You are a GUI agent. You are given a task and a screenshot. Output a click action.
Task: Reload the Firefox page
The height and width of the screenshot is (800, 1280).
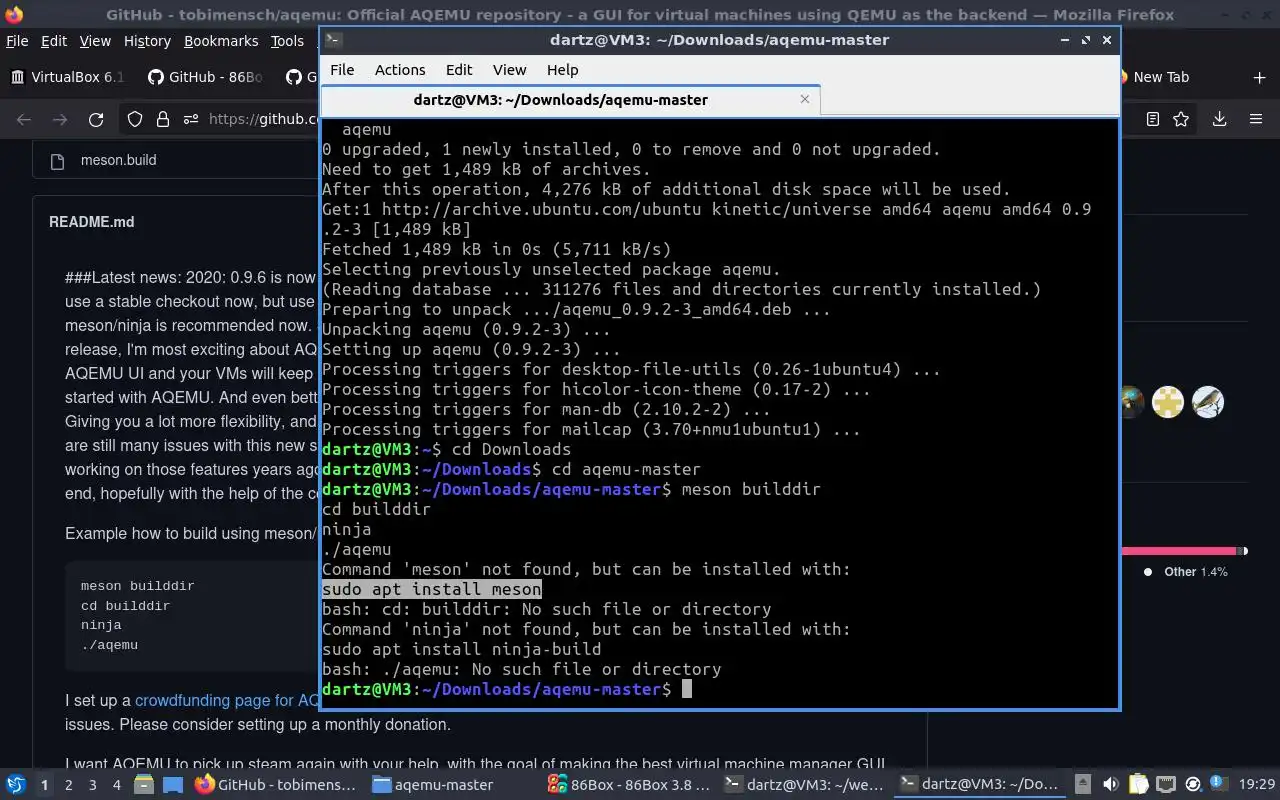[x=96, y=119]
